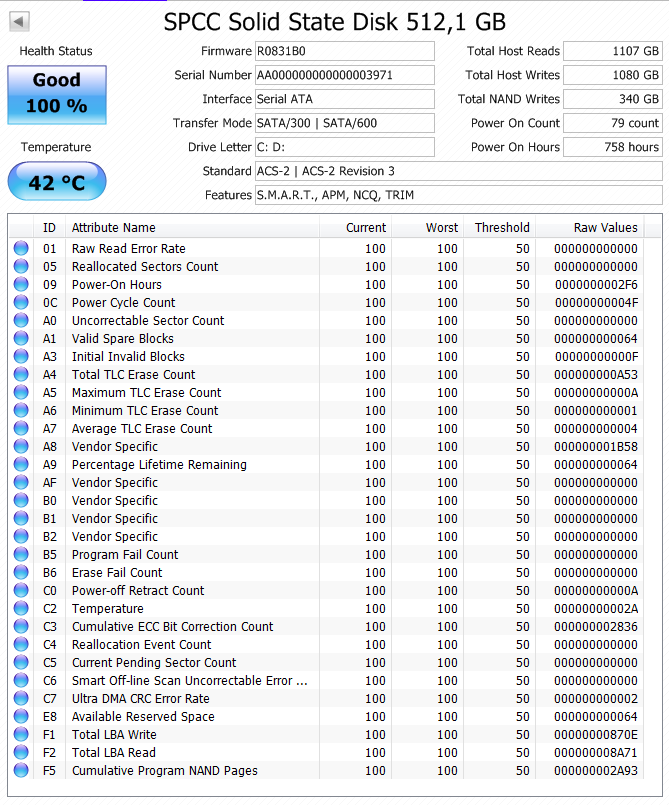Click status orb for Ultra DMA CRC Error Rate
The image size is (669, 805).
click(21, 699)
